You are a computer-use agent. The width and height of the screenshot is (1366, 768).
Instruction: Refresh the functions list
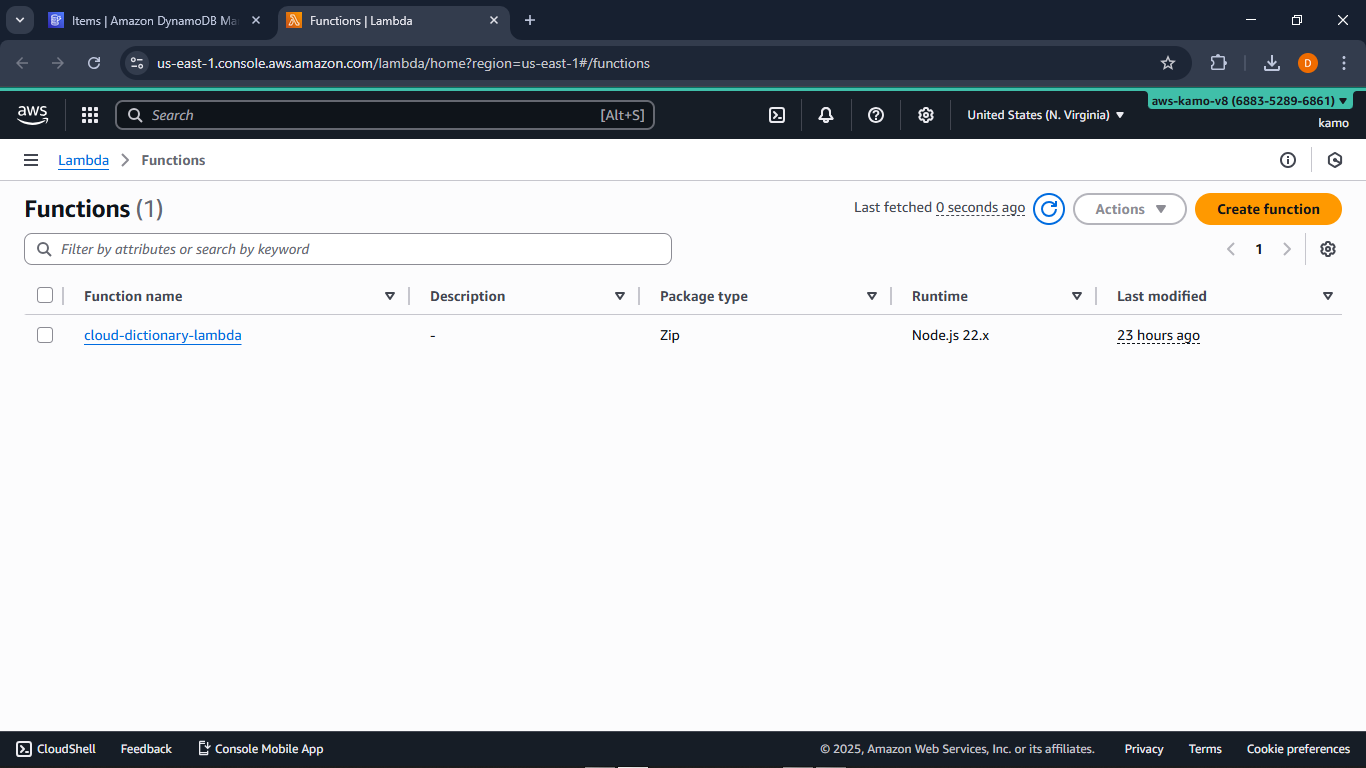point(1048,209)
